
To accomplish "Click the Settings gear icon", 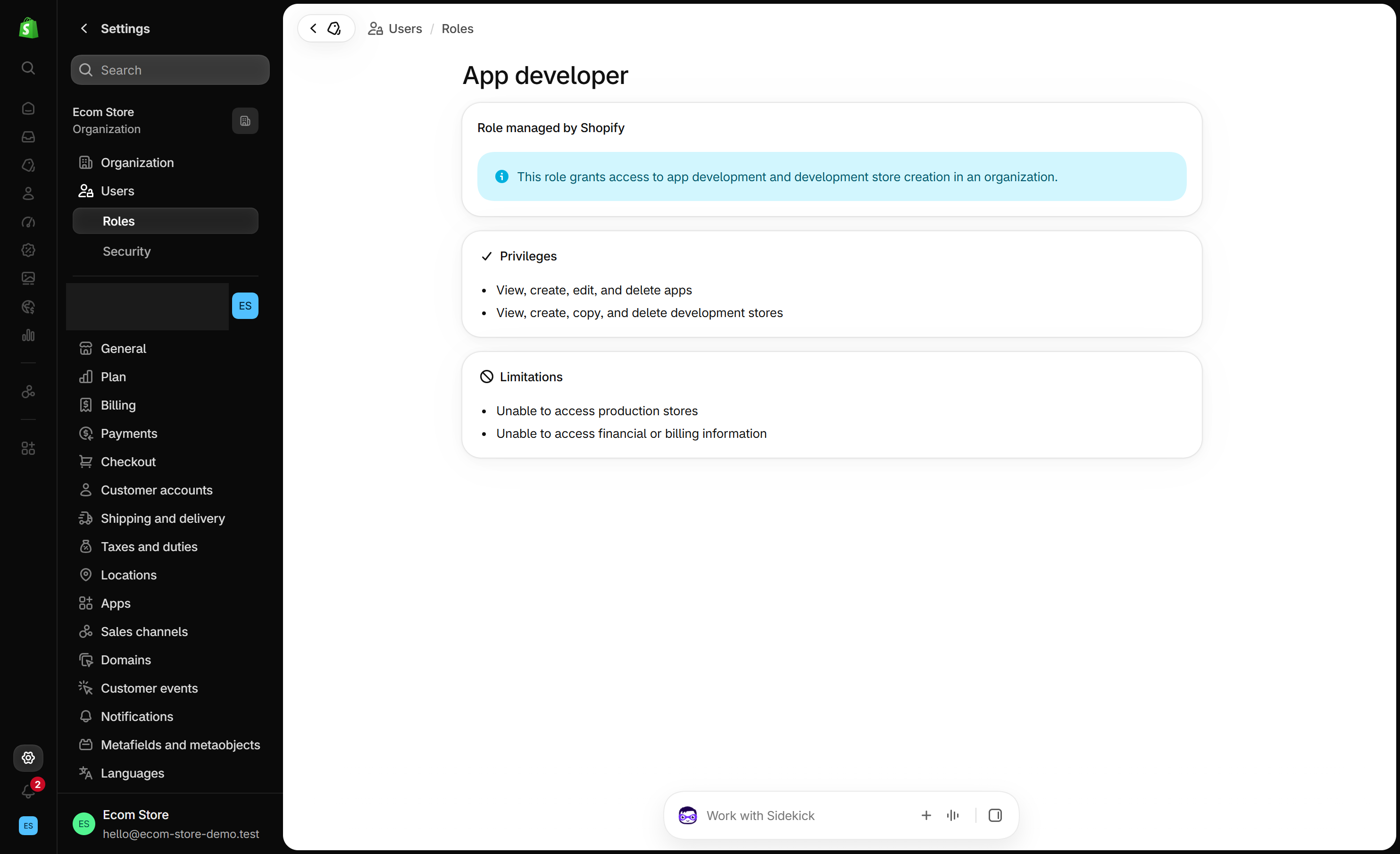I will click(x=28, y=757).
